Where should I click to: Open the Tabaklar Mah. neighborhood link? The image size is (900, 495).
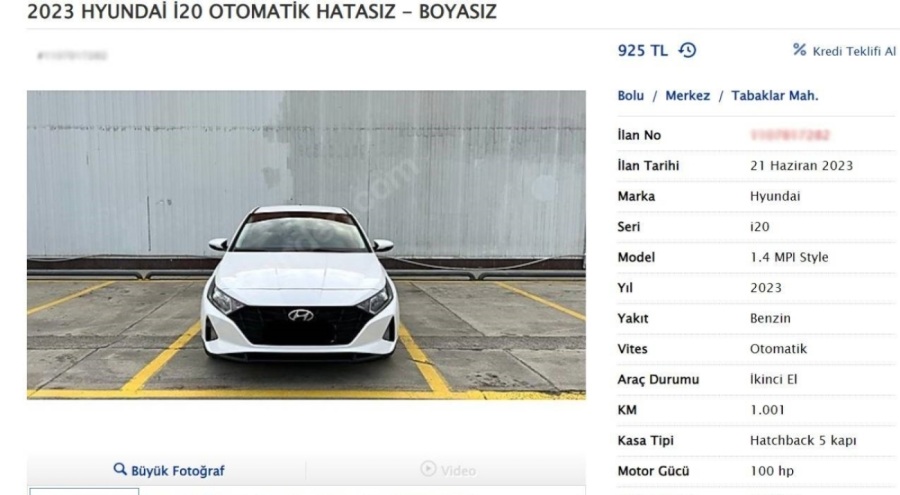(x=774, y=95)
